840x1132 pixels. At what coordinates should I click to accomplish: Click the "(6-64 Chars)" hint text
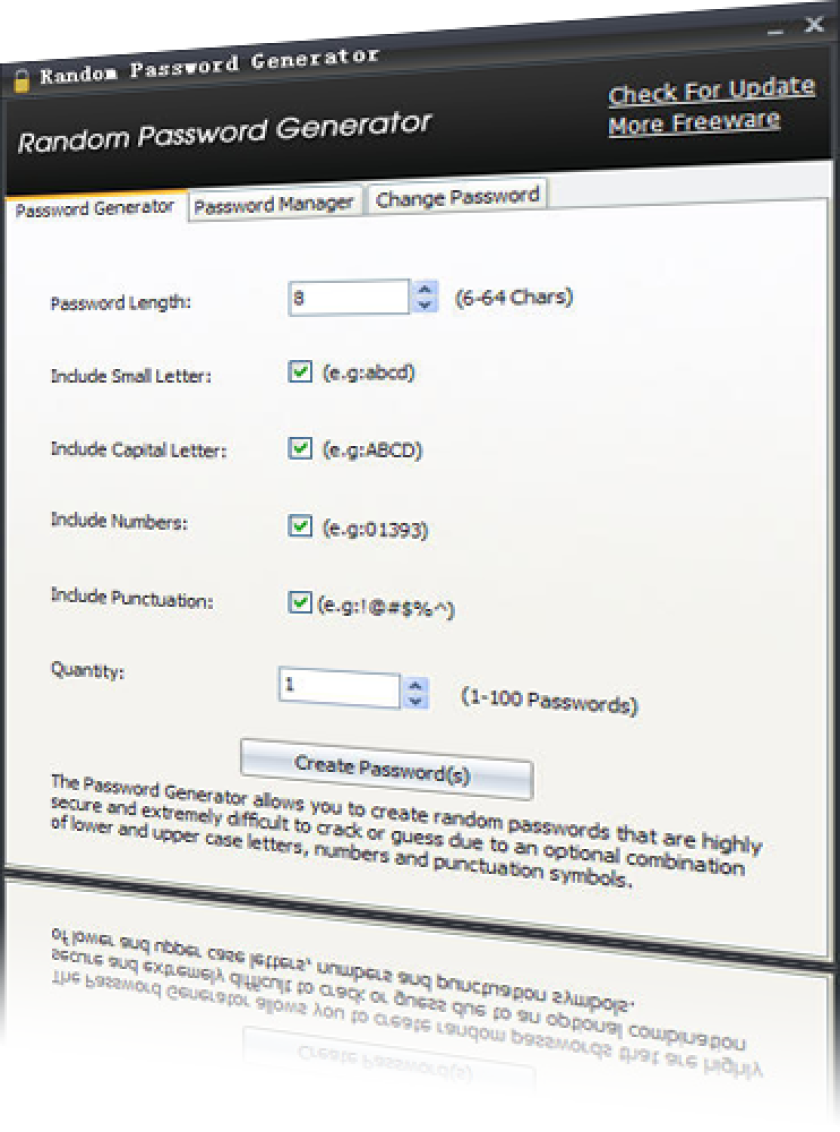click(x=514, y=297)
